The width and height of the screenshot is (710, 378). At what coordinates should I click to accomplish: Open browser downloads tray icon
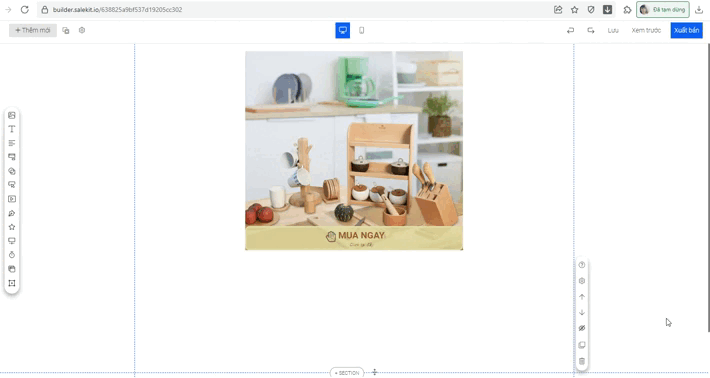(x=699, y=10)
